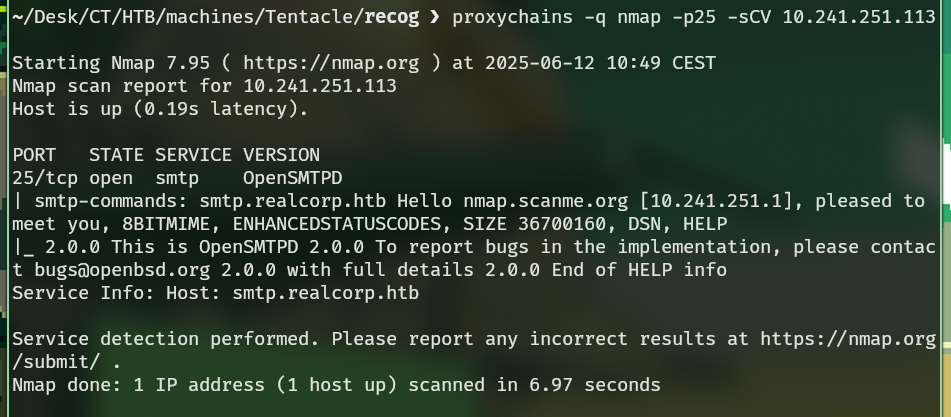Click the 'Host is up' latency line
The width and height of the screenshot is (951, 417).
point(160,109)
